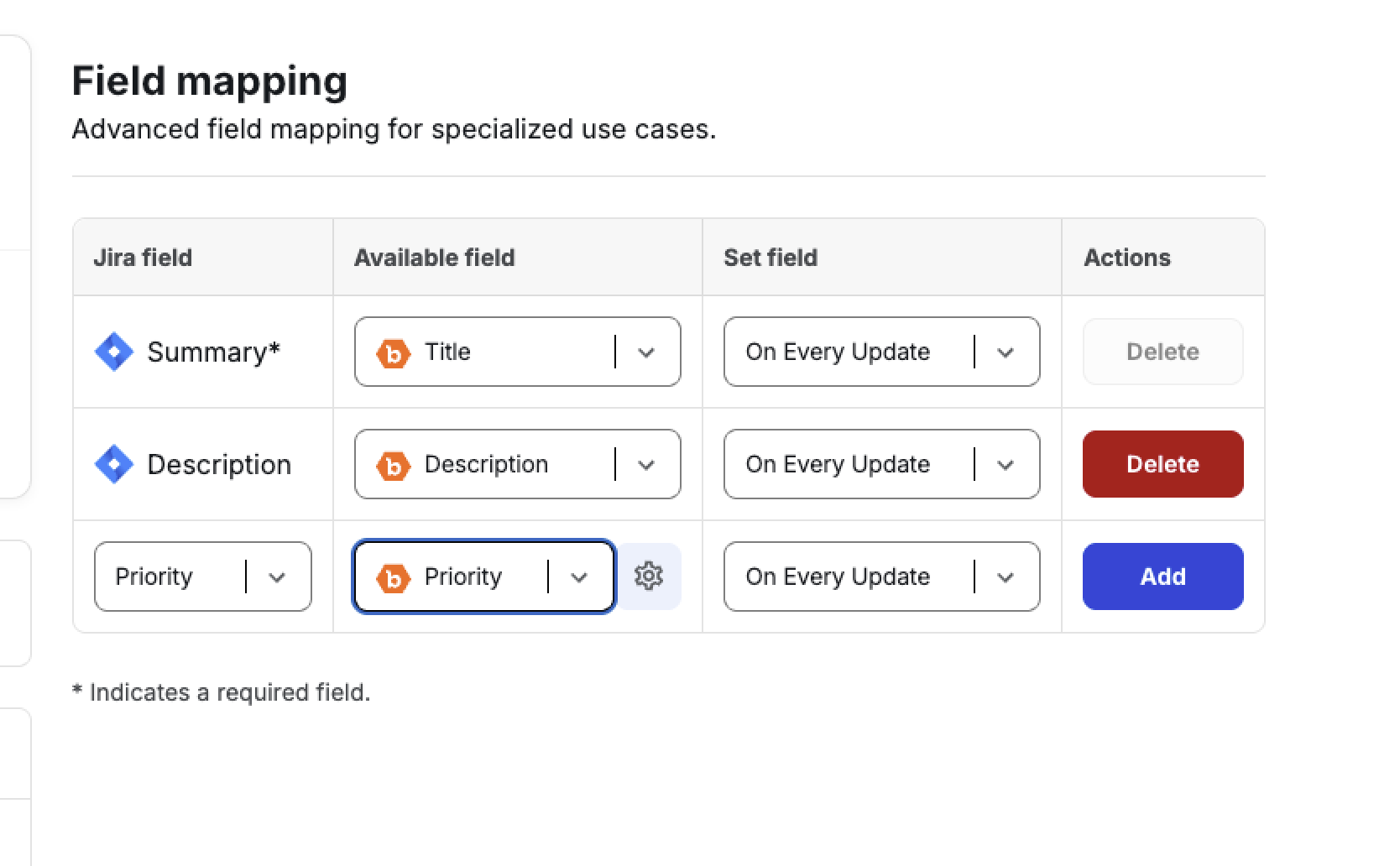Click the gear icon beside Priority field

pos(649,576)
